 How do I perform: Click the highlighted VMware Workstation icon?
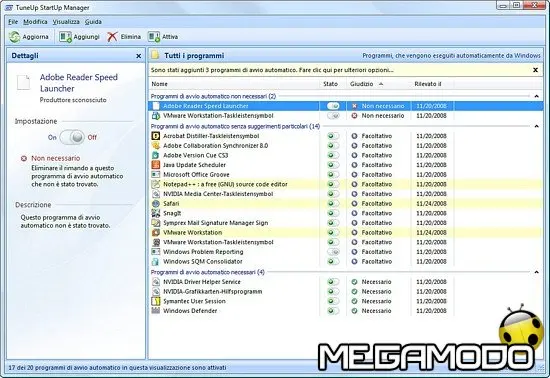pyautogui.click(x=156, y=232)
